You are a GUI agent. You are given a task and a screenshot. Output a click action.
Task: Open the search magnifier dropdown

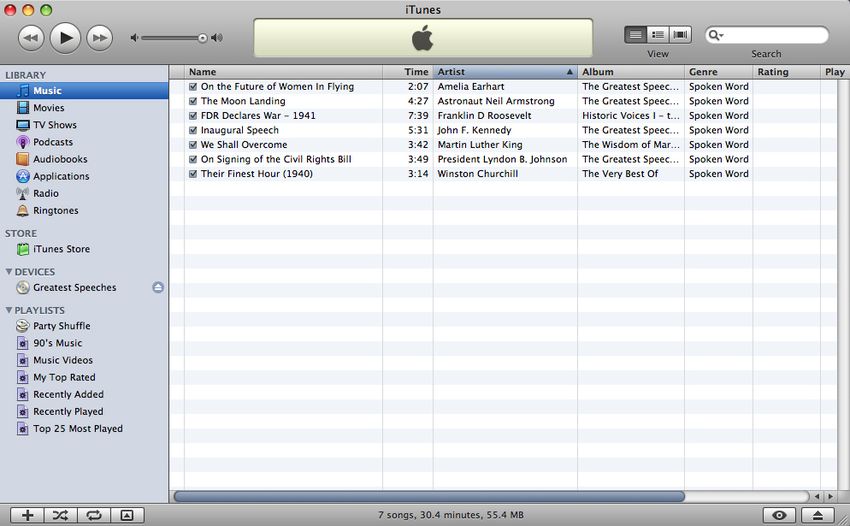[x=716, y=35]
